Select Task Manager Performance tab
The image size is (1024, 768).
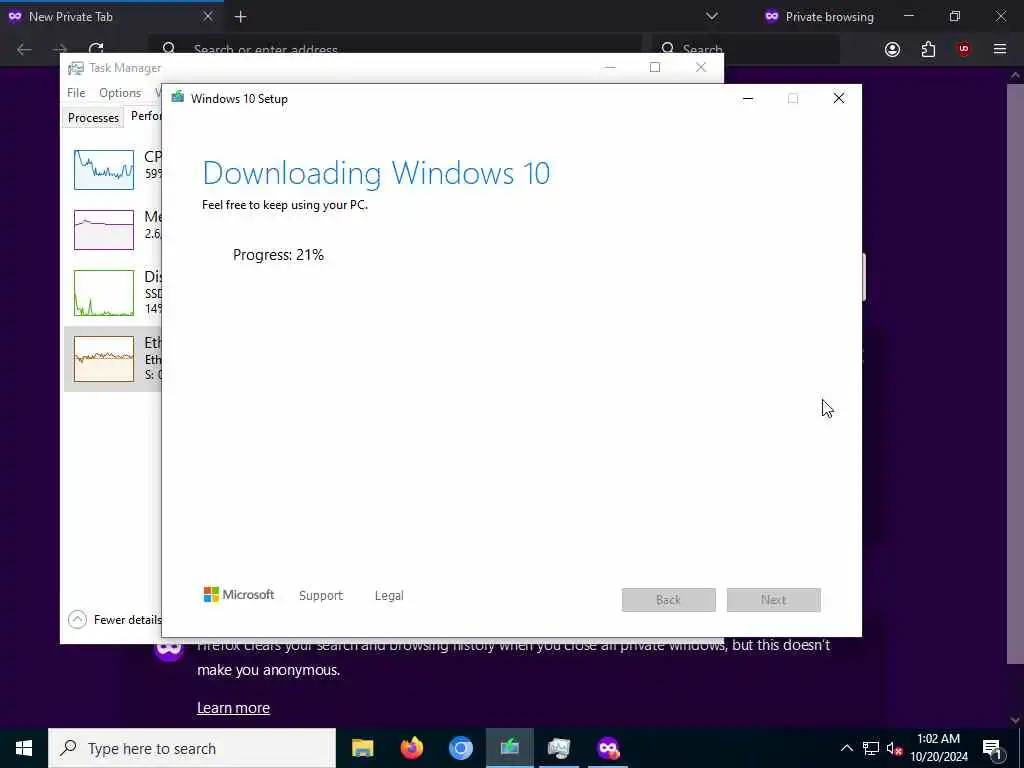[145, 116]
